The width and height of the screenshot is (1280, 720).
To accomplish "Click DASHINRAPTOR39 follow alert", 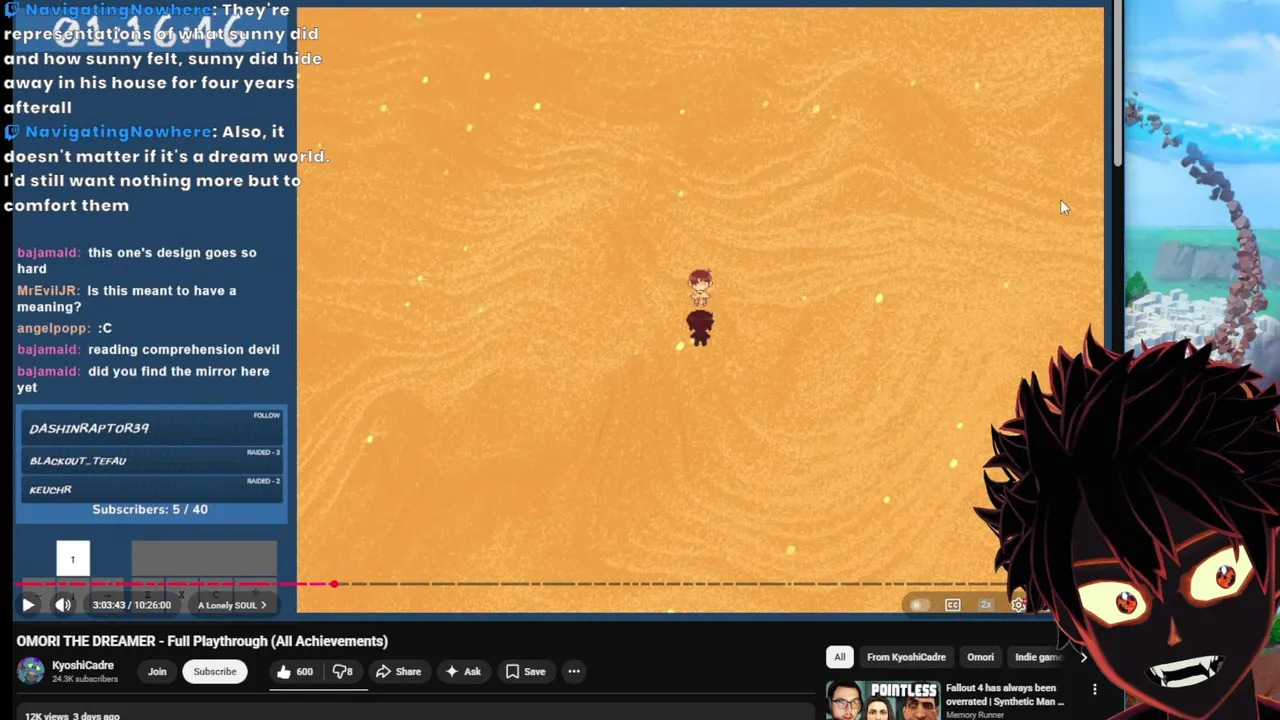I will (150, 428).
